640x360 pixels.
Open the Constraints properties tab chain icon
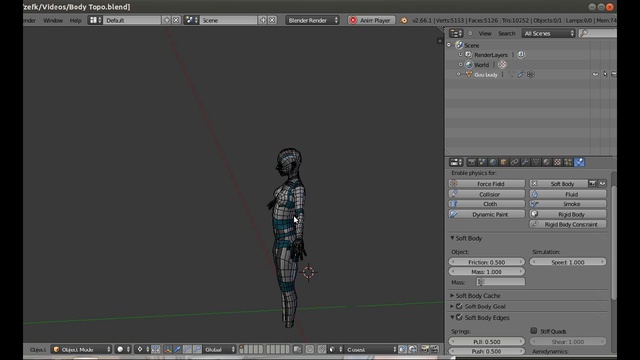click(514, 162)
